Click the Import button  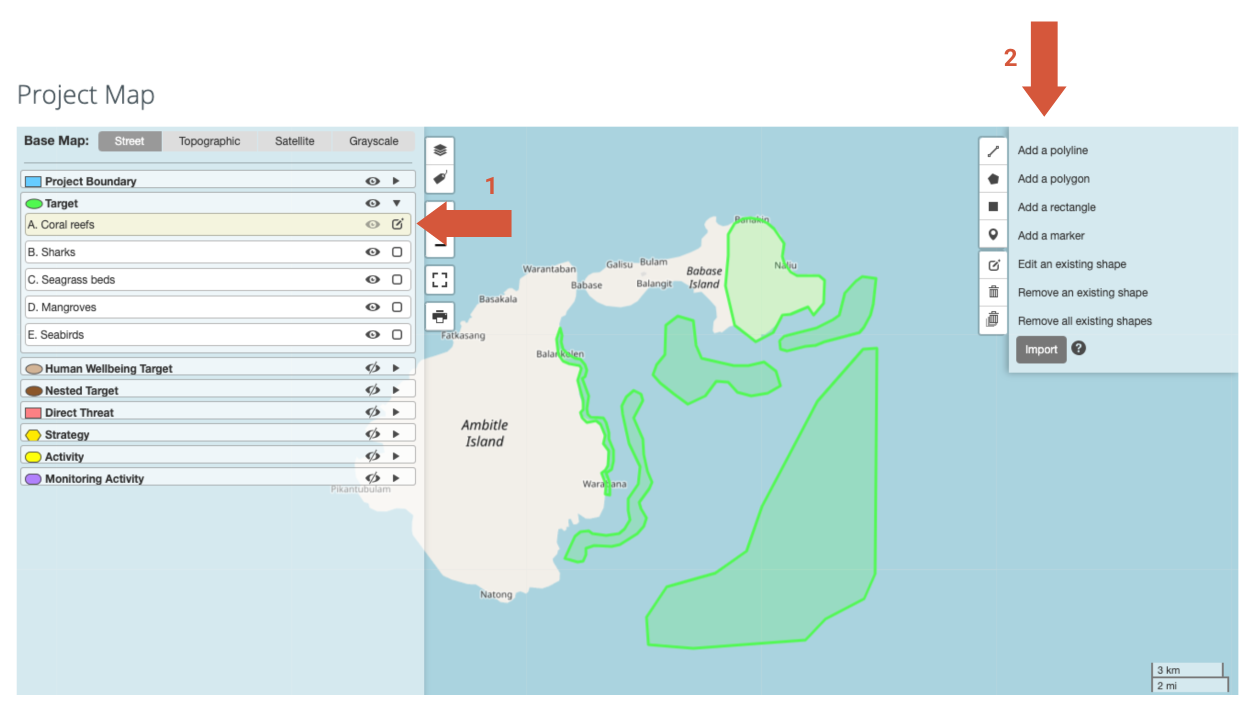tap(1040, 349)
